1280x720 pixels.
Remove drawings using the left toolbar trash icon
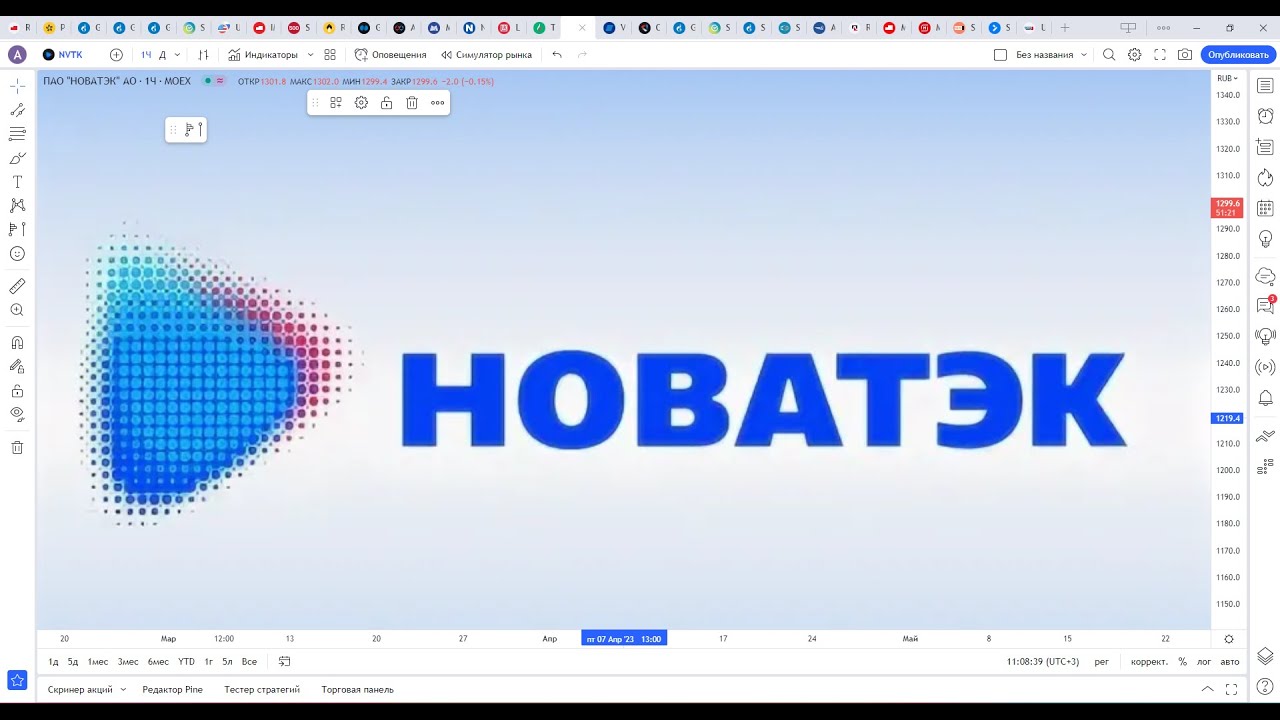coord(17,447)
